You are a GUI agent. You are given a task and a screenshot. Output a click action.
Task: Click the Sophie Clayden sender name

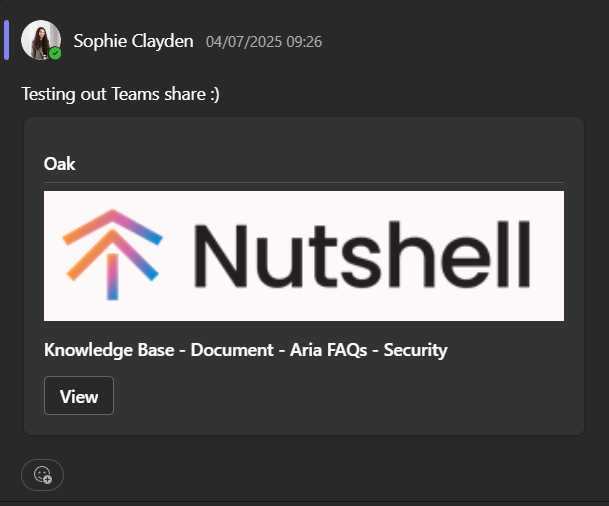134,41
